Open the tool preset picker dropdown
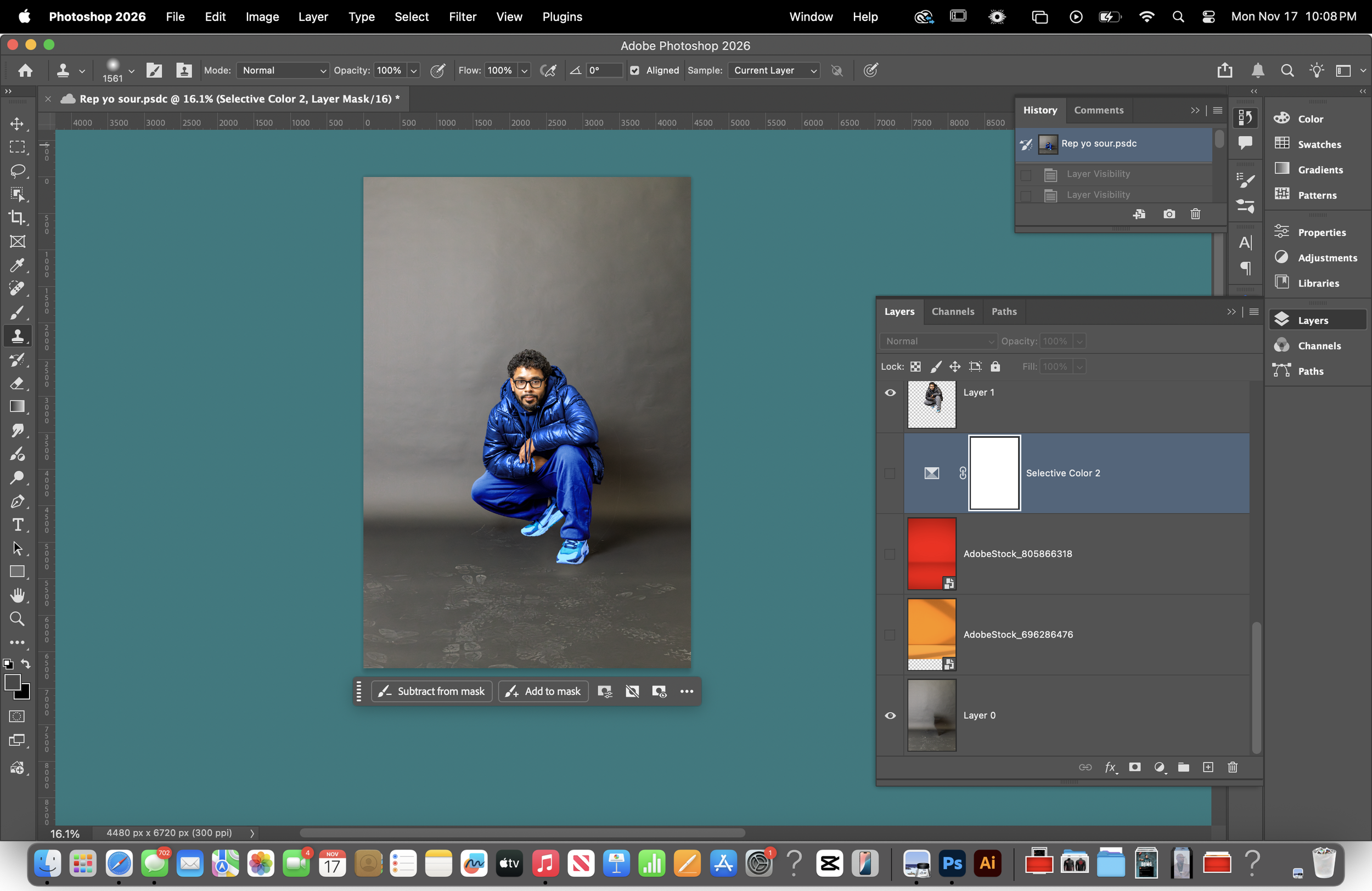This screenshot has width=1372, height=891. point(82,71)
